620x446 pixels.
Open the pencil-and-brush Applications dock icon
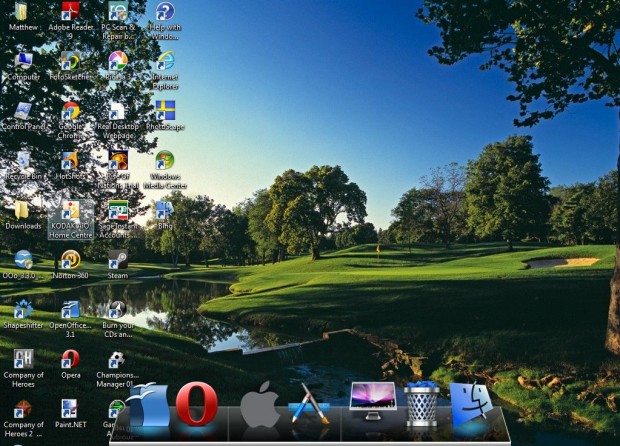[x=309, y=404]
